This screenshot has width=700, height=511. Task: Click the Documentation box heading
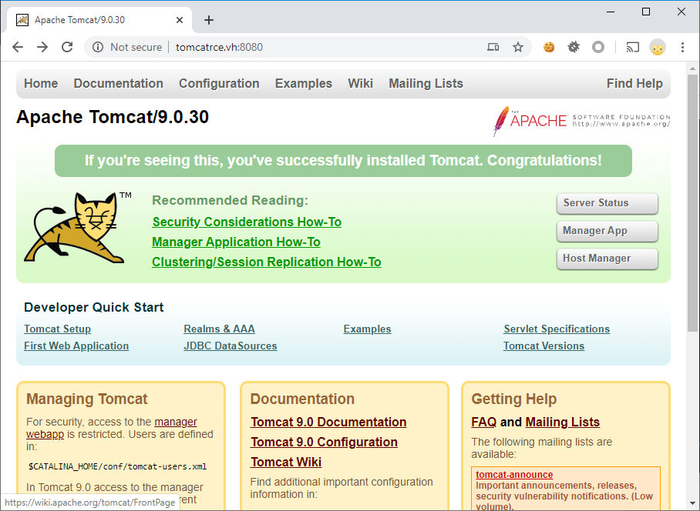pos(302,399)
